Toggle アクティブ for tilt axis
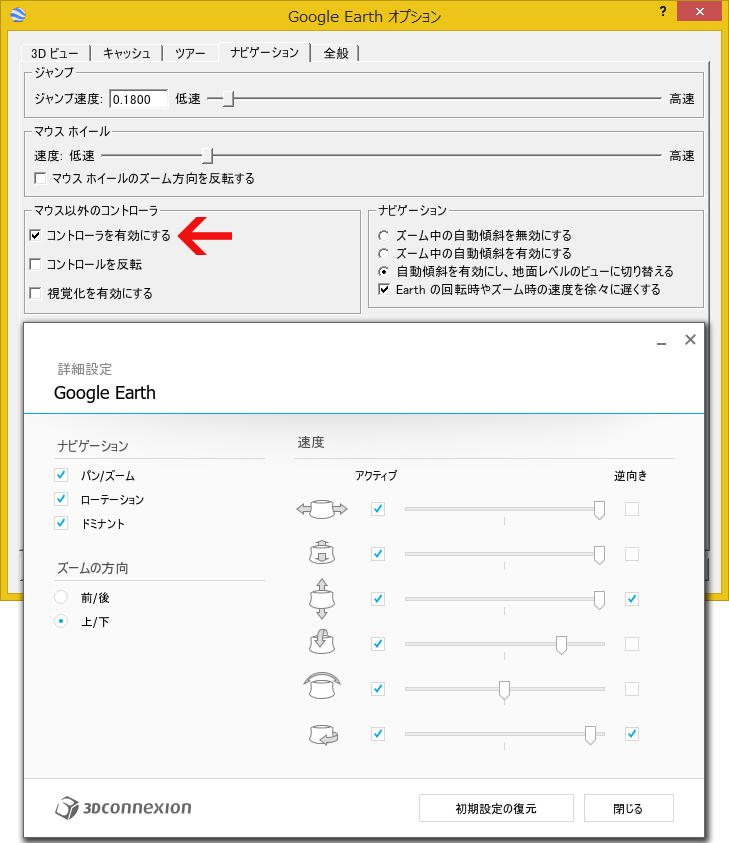 [x=378, y=644]
